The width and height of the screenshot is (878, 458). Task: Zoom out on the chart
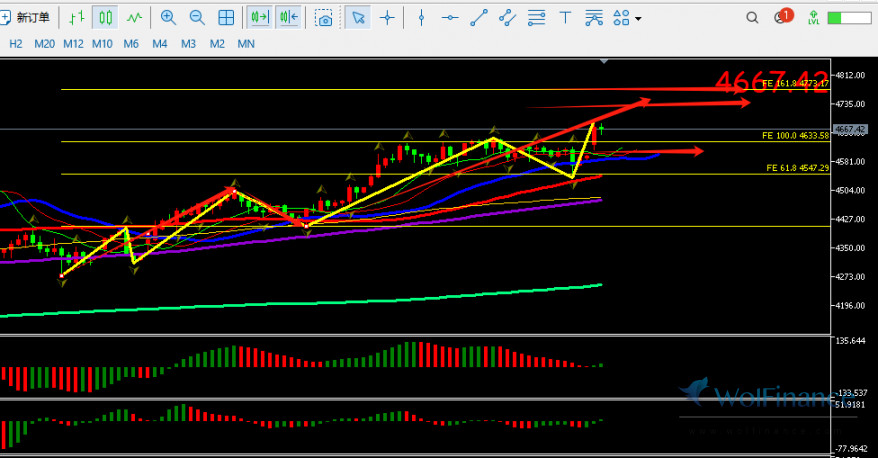[x=197, y=18]
